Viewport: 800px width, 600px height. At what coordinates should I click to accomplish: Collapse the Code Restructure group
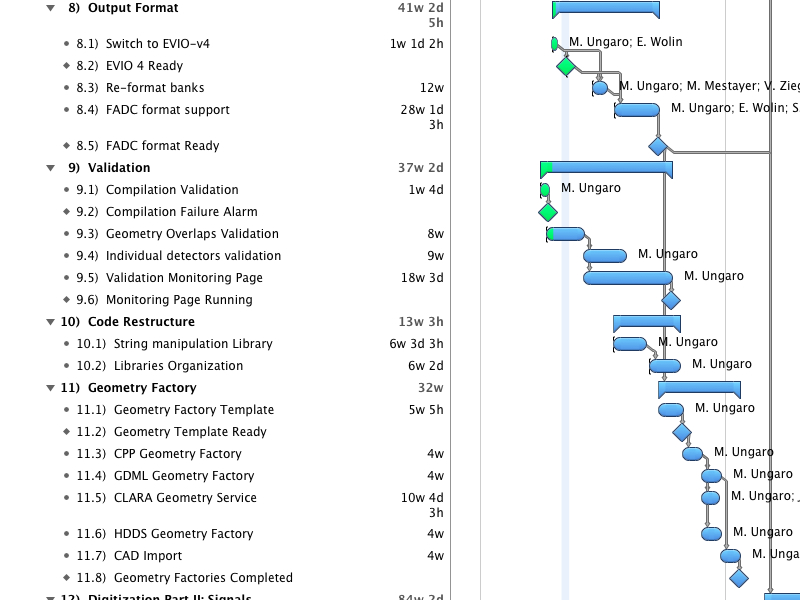(x=51, y=322)
